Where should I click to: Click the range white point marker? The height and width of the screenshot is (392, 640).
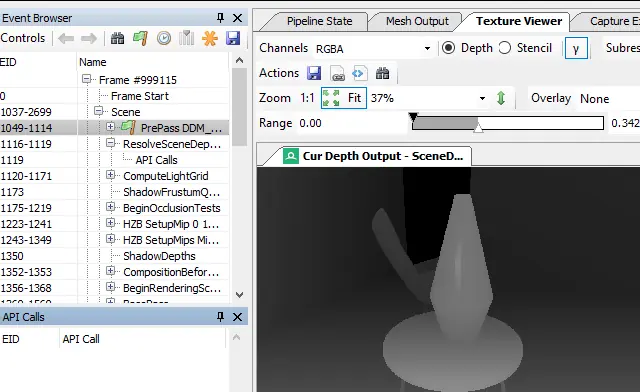[x=478, y=127]
